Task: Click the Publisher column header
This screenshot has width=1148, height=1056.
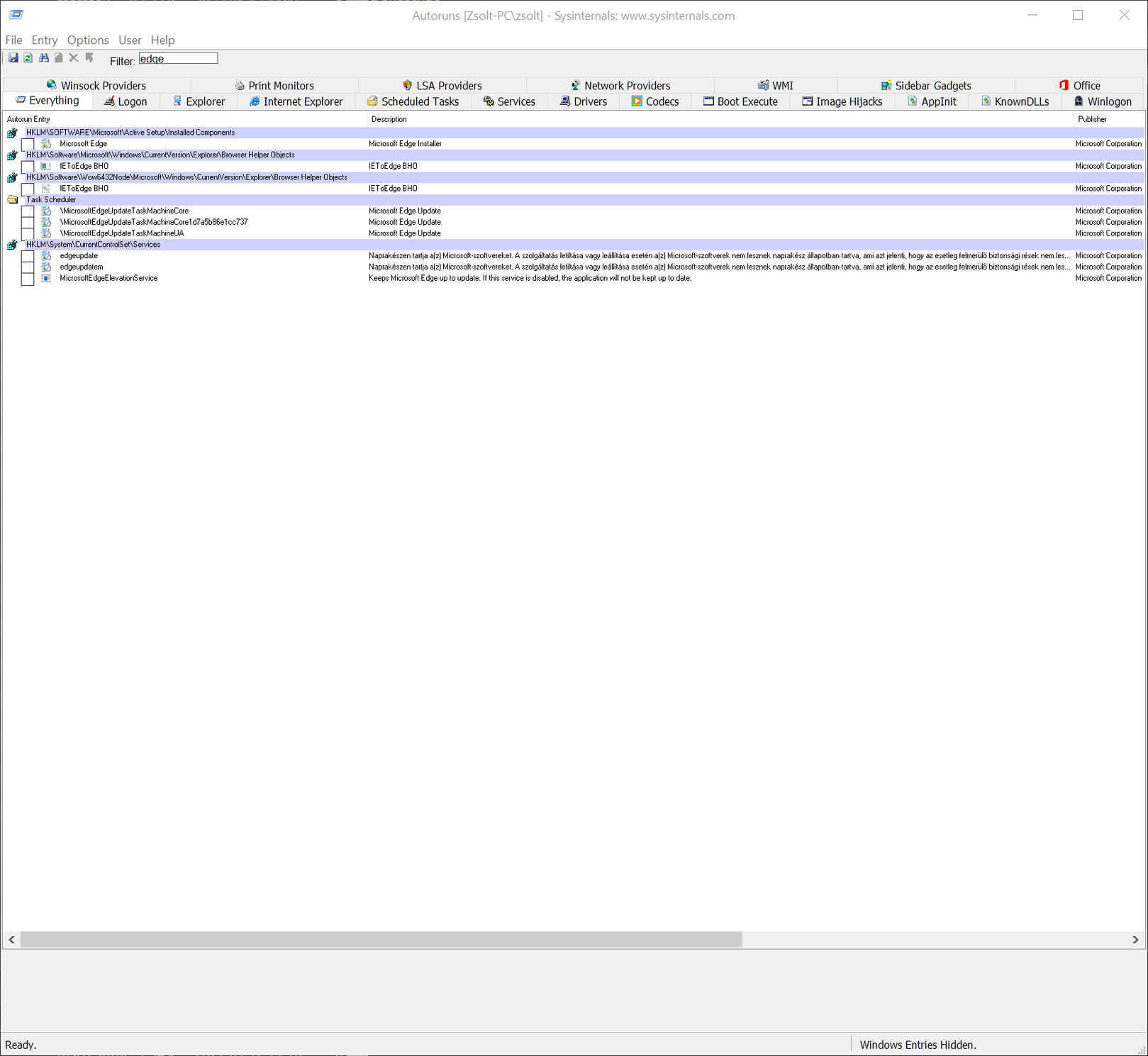Action: [x=1109, y=119]
